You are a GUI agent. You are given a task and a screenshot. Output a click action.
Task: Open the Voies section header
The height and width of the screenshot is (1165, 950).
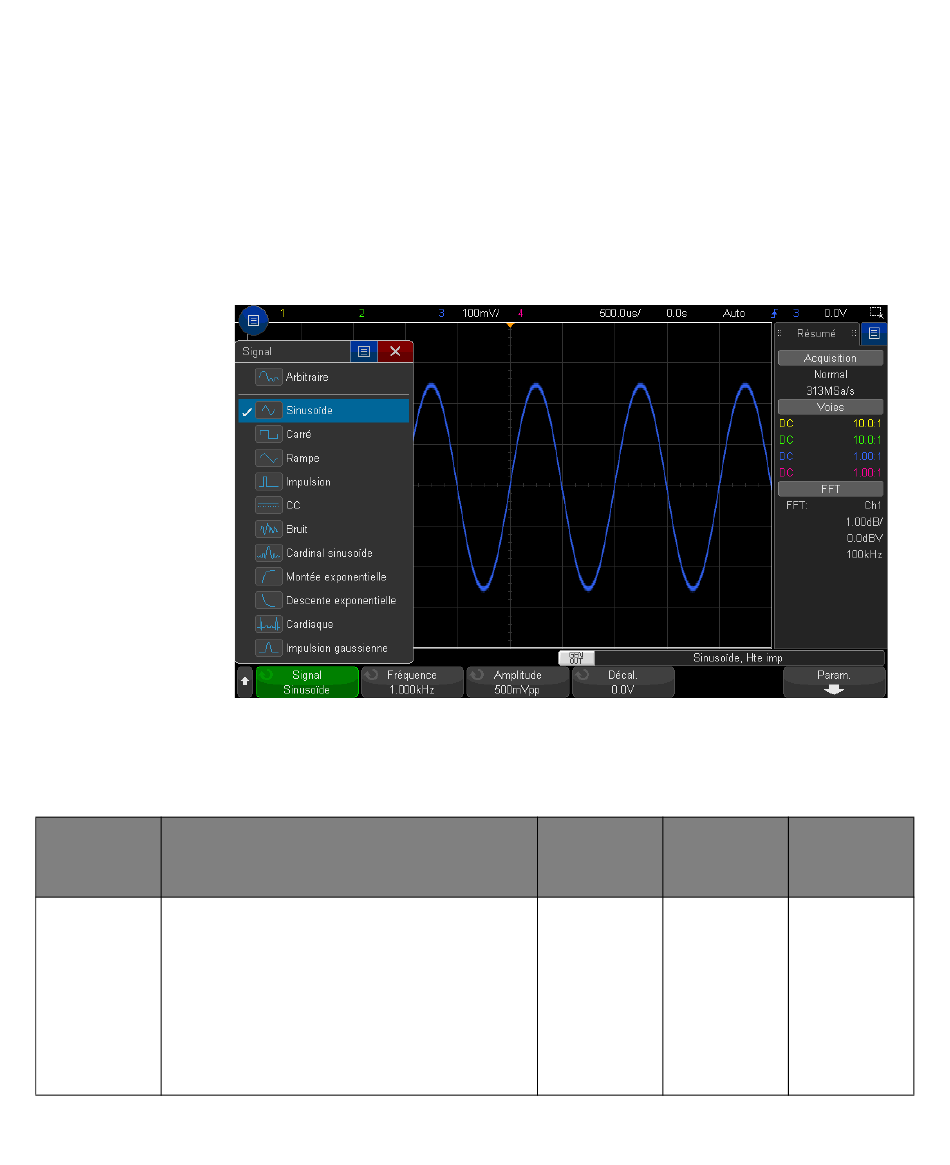830,407
